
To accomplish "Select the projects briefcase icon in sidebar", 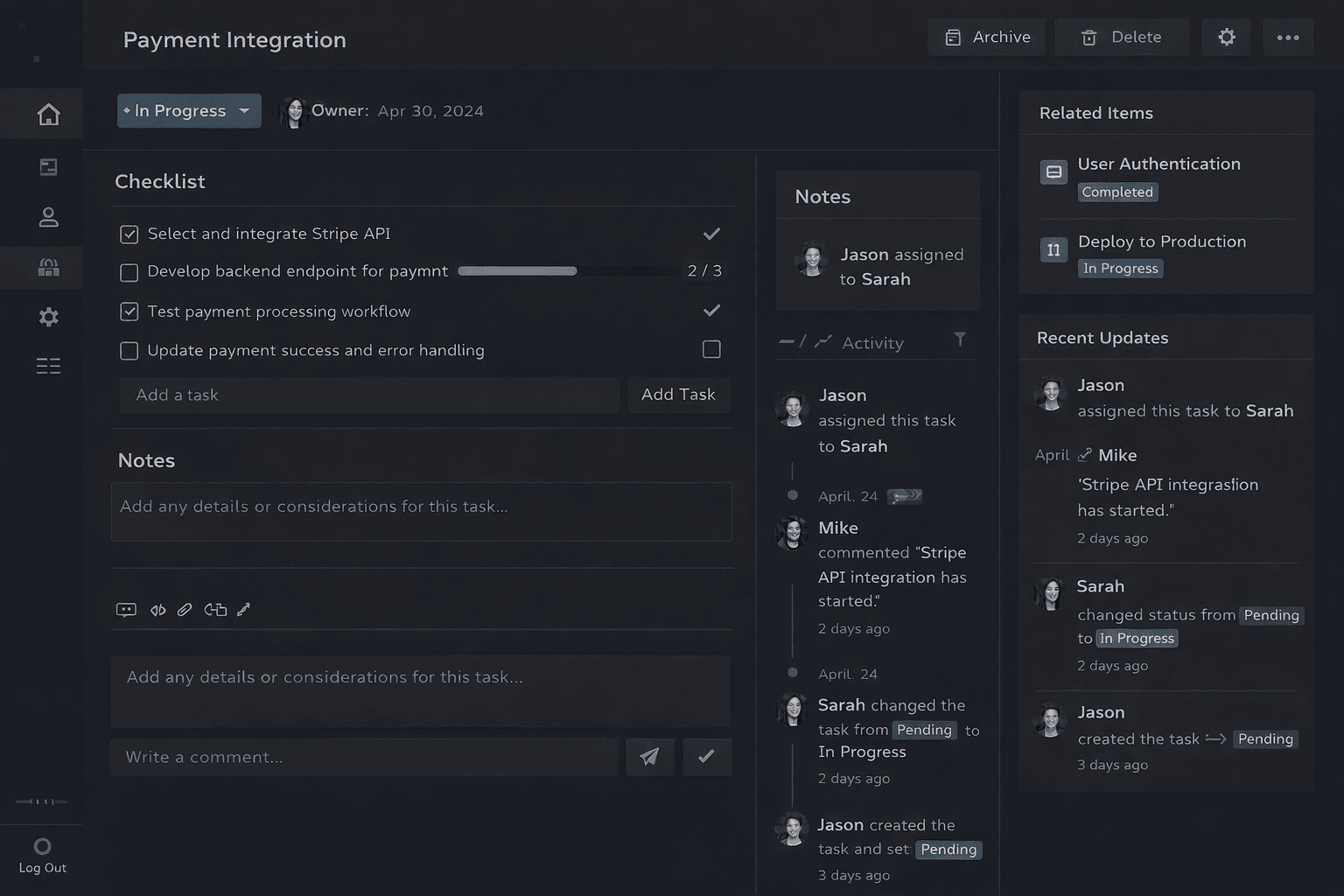I will 48,267.
